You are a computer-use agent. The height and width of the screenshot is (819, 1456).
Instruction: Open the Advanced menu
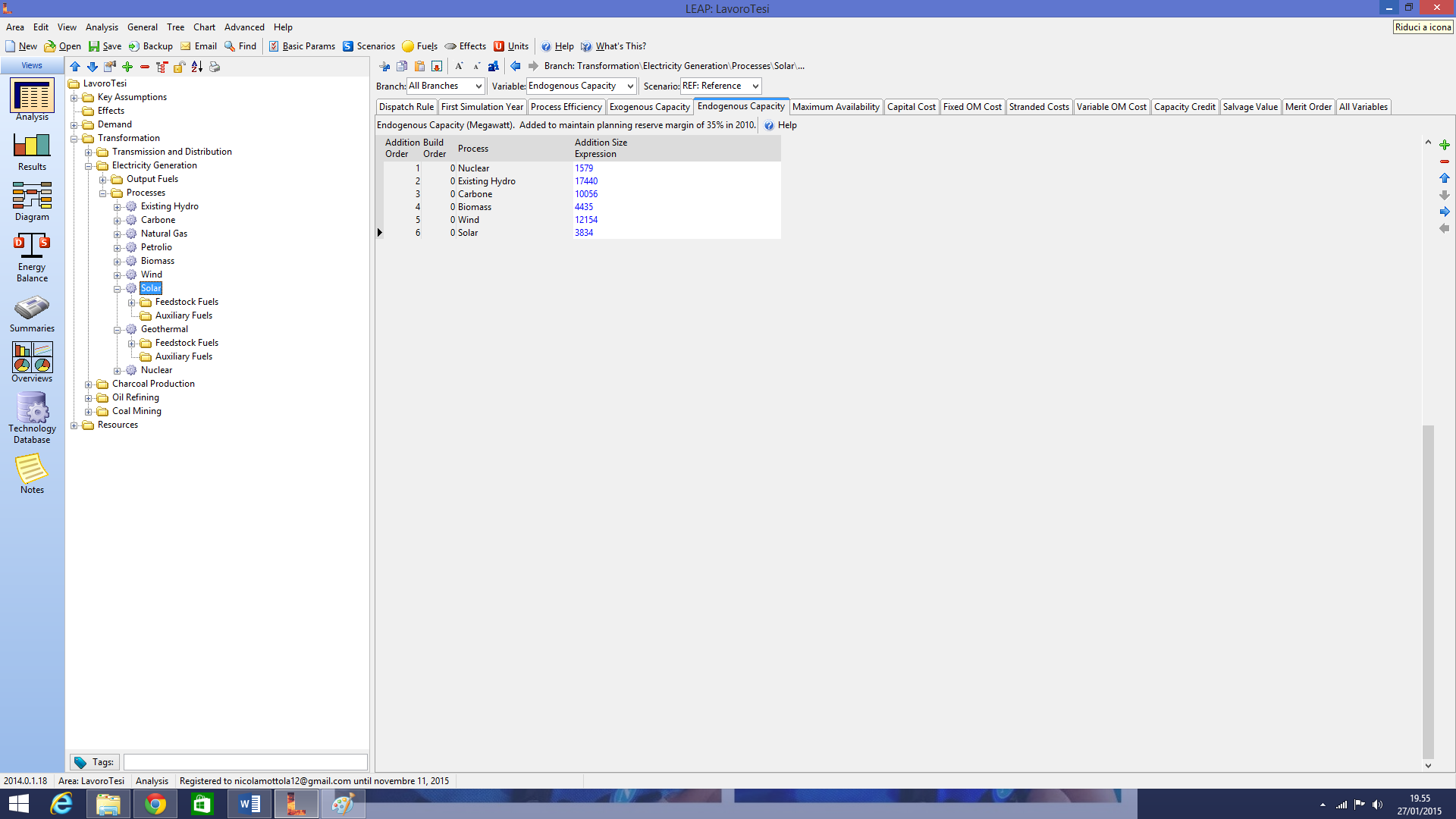tap(244, 27)
